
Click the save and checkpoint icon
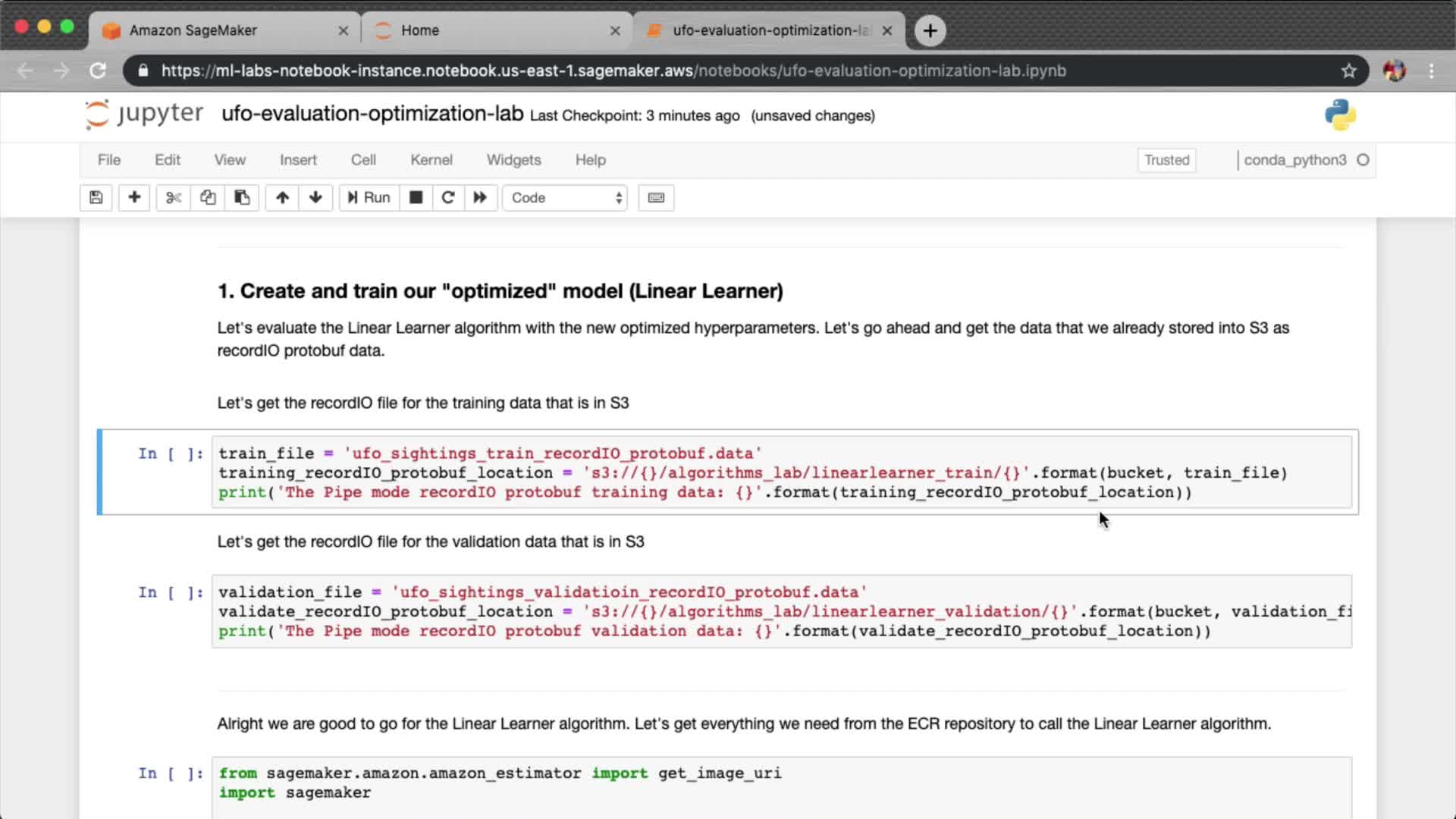click(96, 198)
